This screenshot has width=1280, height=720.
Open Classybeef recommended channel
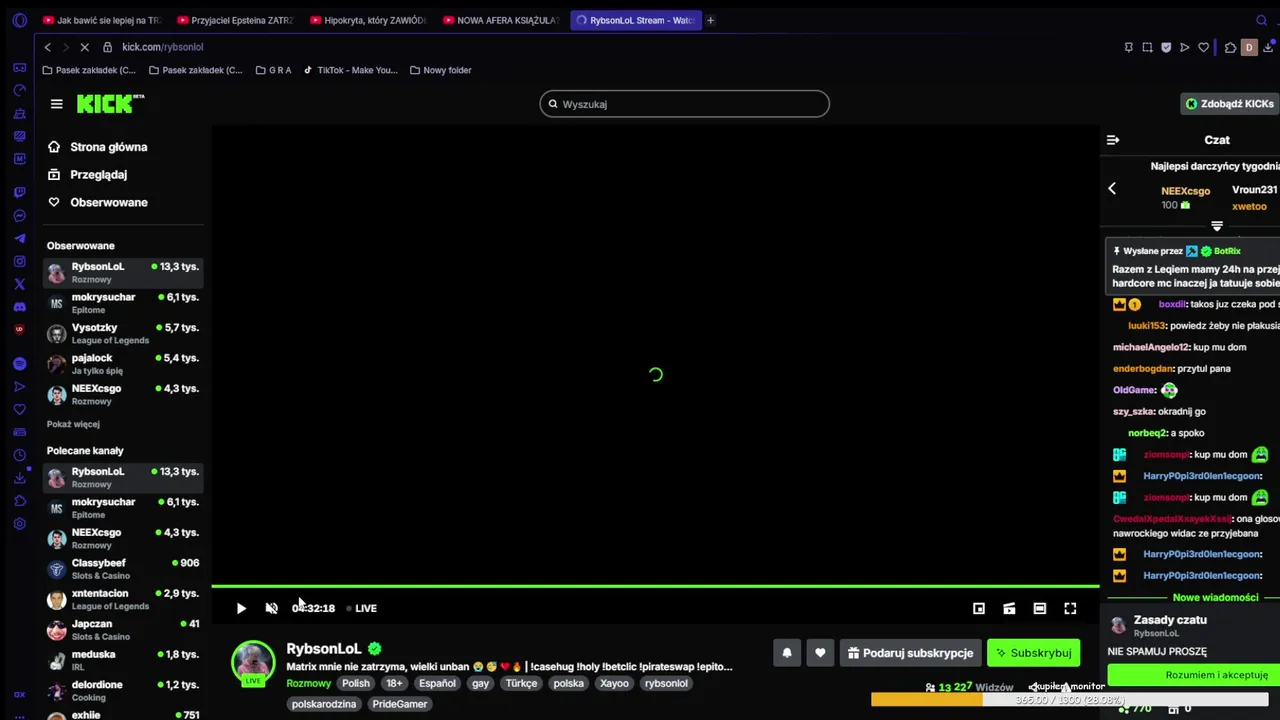pyautogui.click(x=123, y=569)
